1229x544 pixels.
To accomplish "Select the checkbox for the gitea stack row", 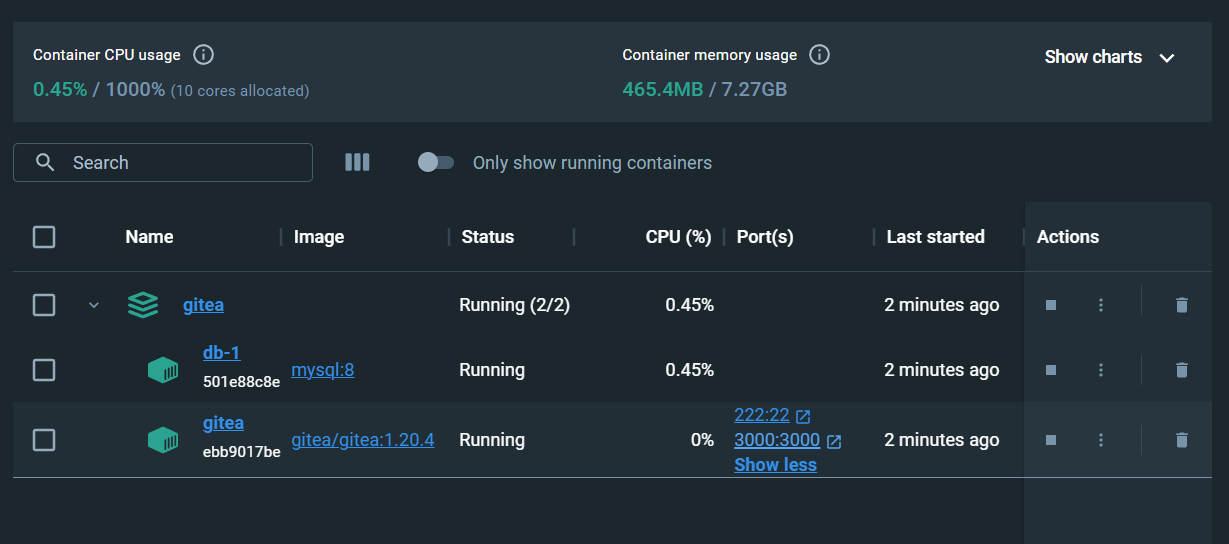I will (44, 305).
